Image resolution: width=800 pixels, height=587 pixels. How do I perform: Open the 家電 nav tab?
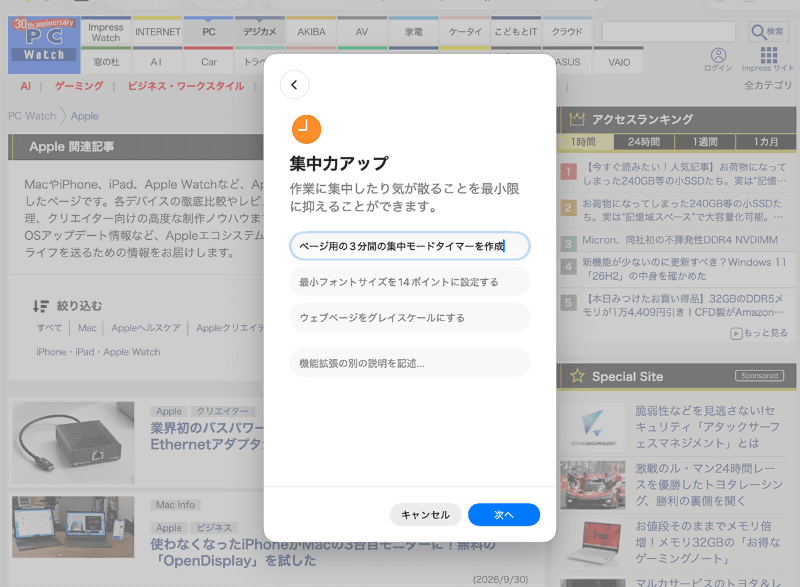(414, 32)
